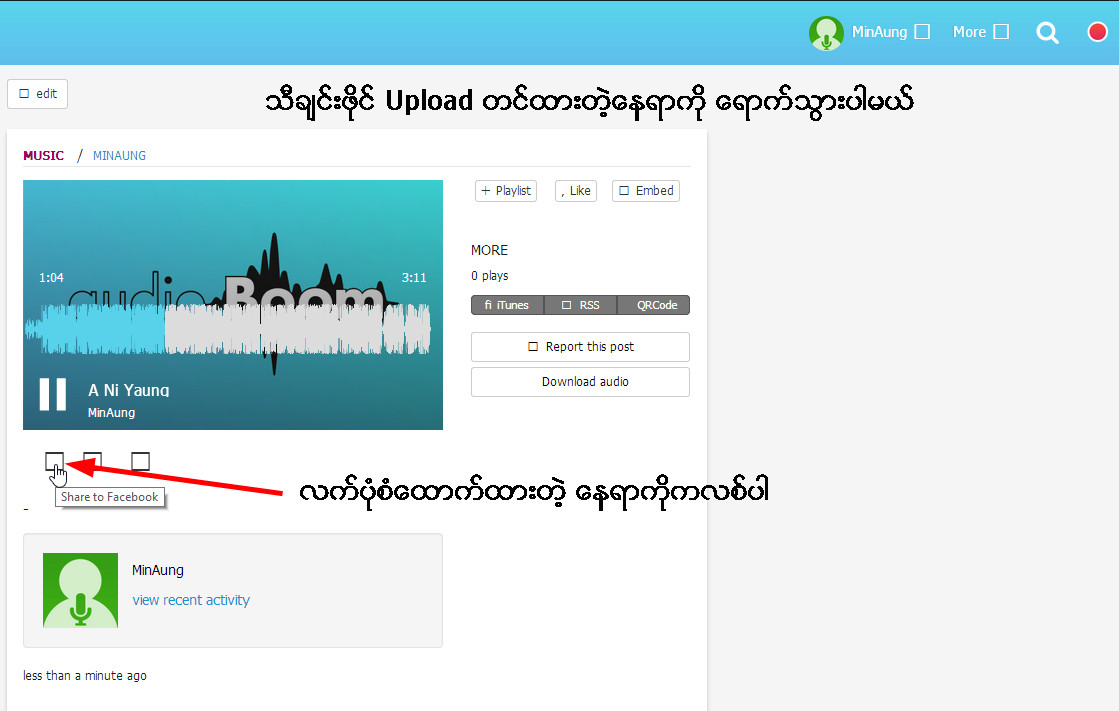The image size is (1119, 711).
Task: Open the MINAUNG breadcrumb link
Action: click(119, 156)
